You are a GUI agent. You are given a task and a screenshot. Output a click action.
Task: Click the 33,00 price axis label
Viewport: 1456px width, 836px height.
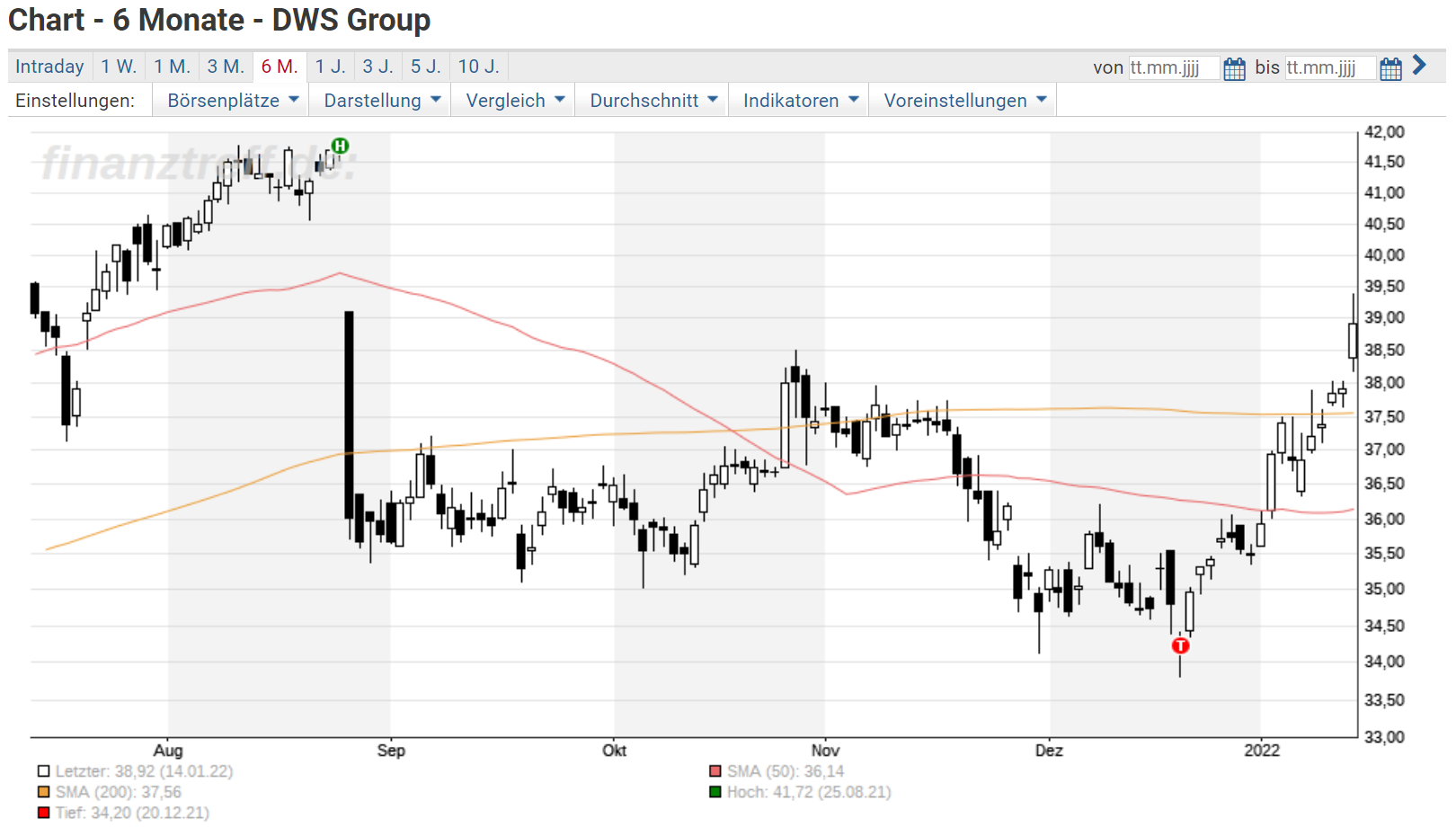pyautogui.click(x=1384, y=737)
